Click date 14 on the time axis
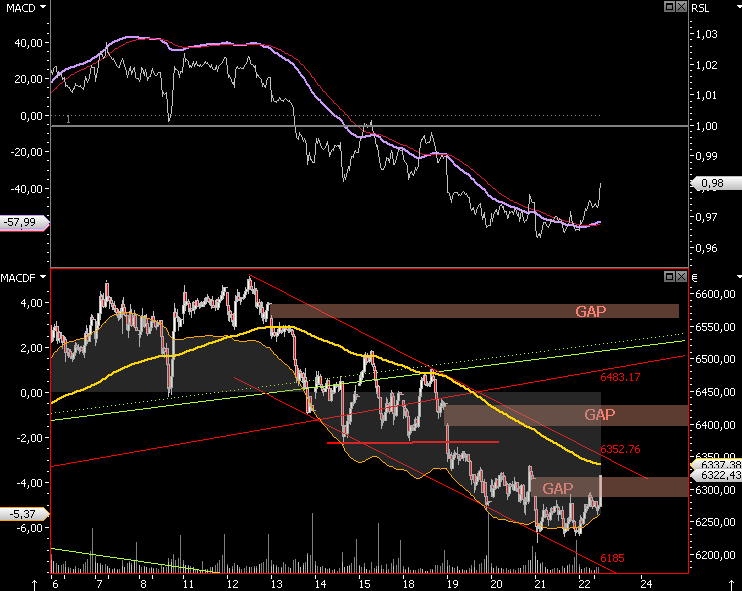This screenshot has height=591, width=742. (x=320, y=584)
